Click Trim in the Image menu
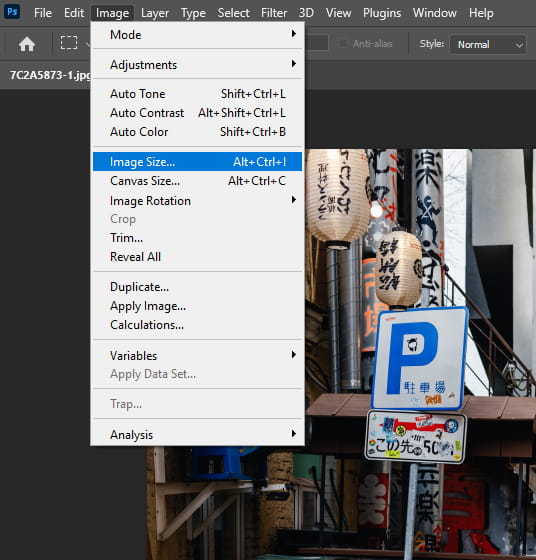 [197, 238]
